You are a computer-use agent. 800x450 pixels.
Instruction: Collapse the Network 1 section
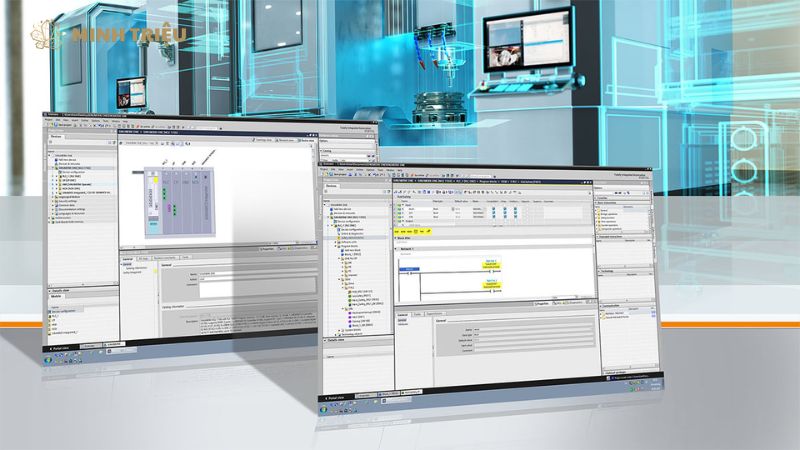398,247
